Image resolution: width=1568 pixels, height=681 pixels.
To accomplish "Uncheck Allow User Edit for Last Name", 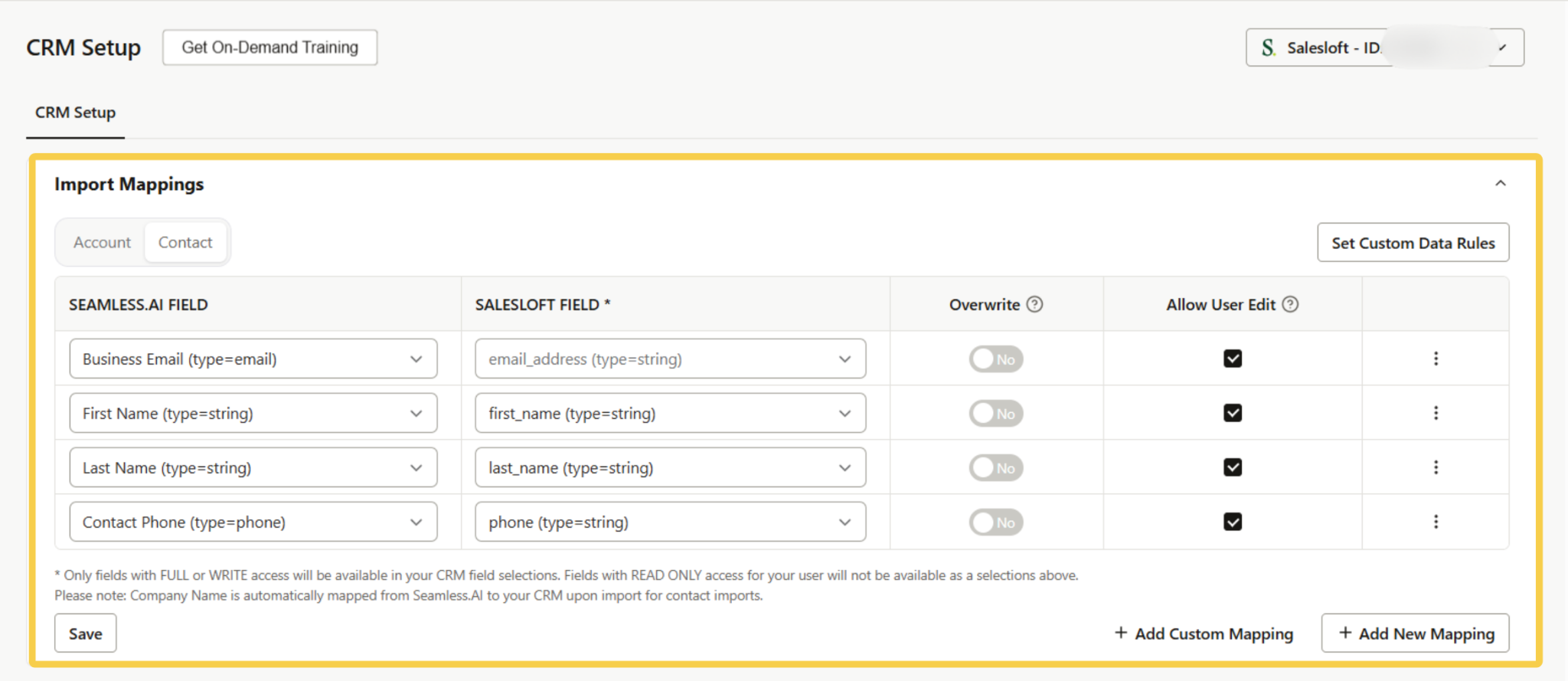I will pos(1233,467).
